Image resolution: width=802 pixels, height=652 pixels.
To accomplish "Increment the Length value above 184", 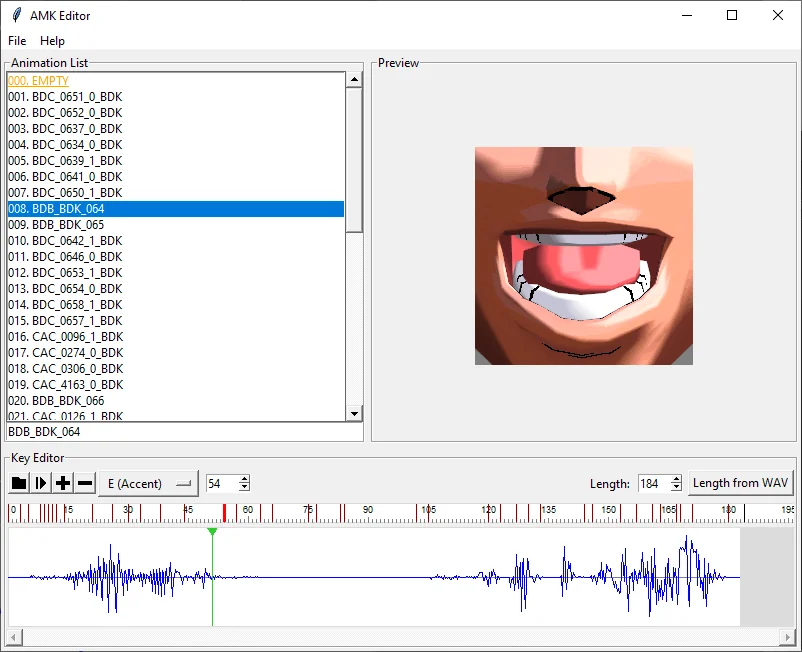I will pyautogui.click(x=676, y=479).
